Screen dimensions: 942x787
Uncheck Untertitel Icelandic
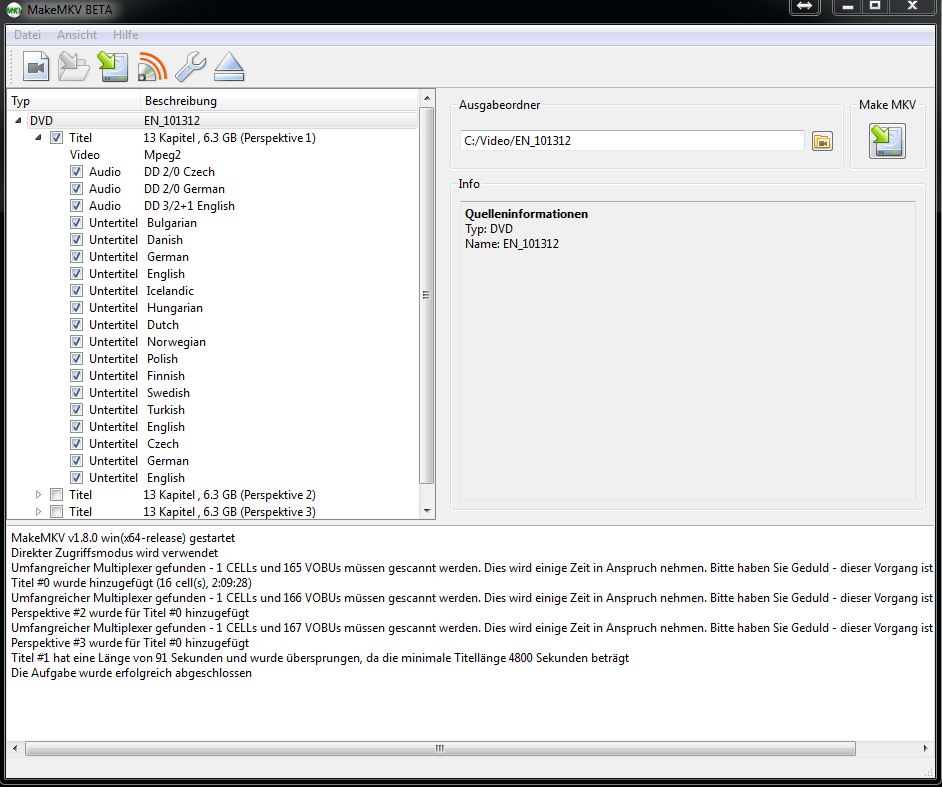[76, 291]
